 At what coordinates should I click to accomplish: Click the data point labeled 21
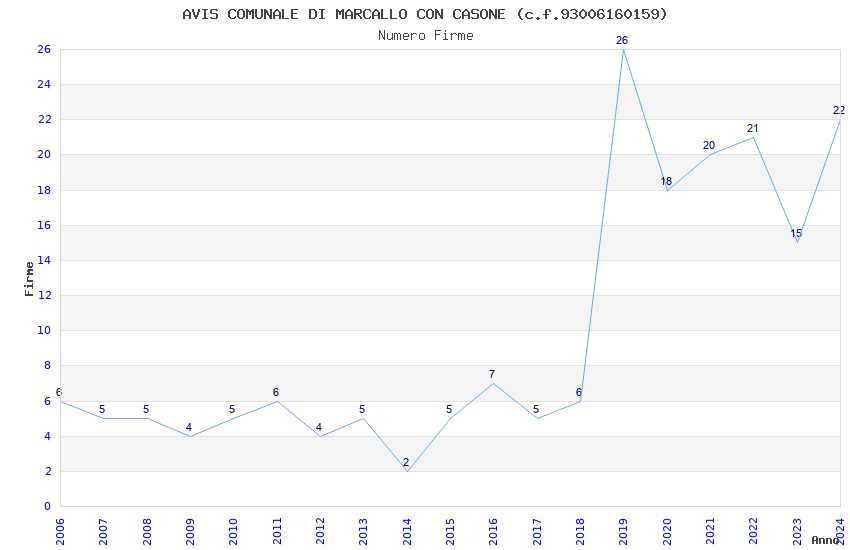[x=753, y=137]
